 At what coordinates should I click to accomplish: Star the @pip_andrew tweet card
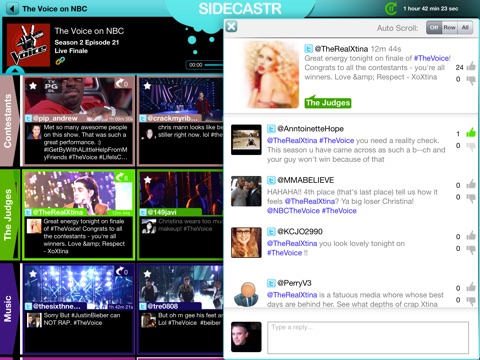[x=33, y=86]
